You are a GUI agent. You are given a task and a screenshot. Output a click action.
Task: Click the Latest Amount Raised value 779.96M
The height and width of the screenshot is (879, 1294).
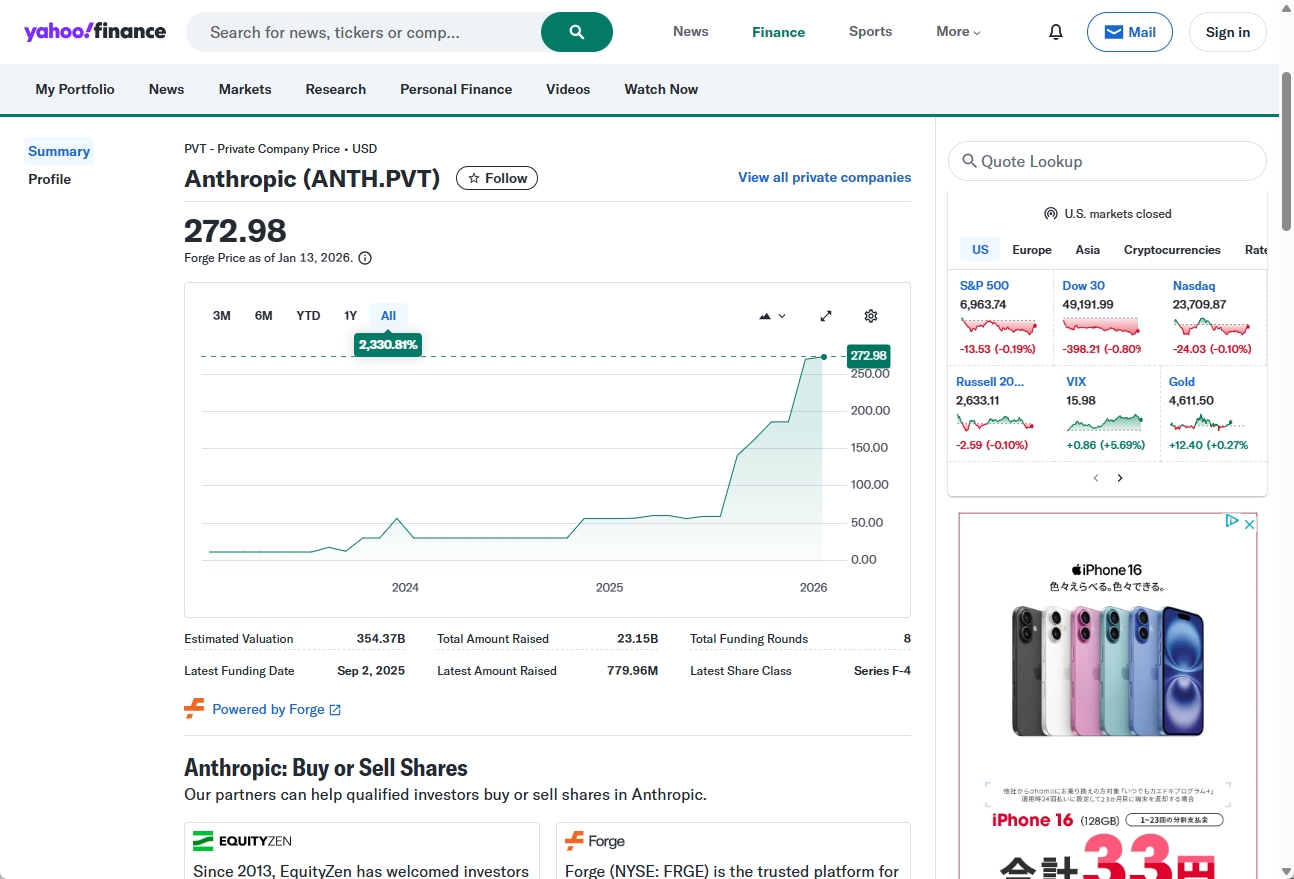(x=633, y=671)
